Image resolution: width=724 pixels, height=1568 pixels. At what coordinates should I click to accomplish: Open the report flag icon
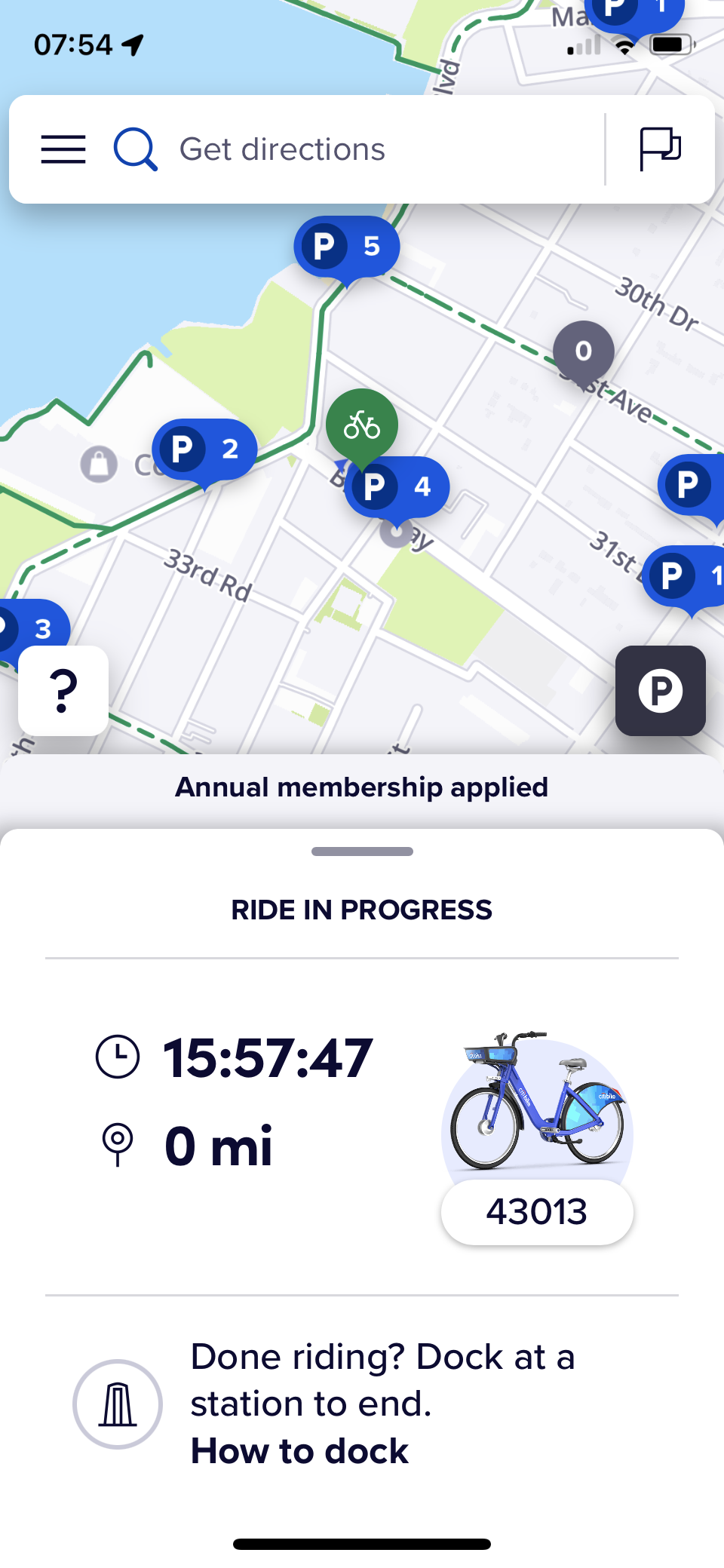(x=660, y=149)
